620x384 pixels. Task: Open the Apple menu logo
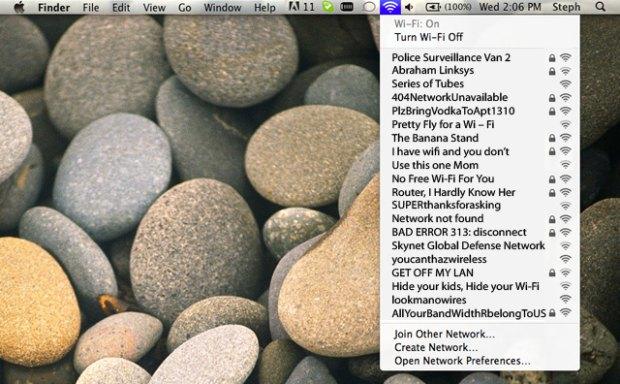[x=19, y=7]
